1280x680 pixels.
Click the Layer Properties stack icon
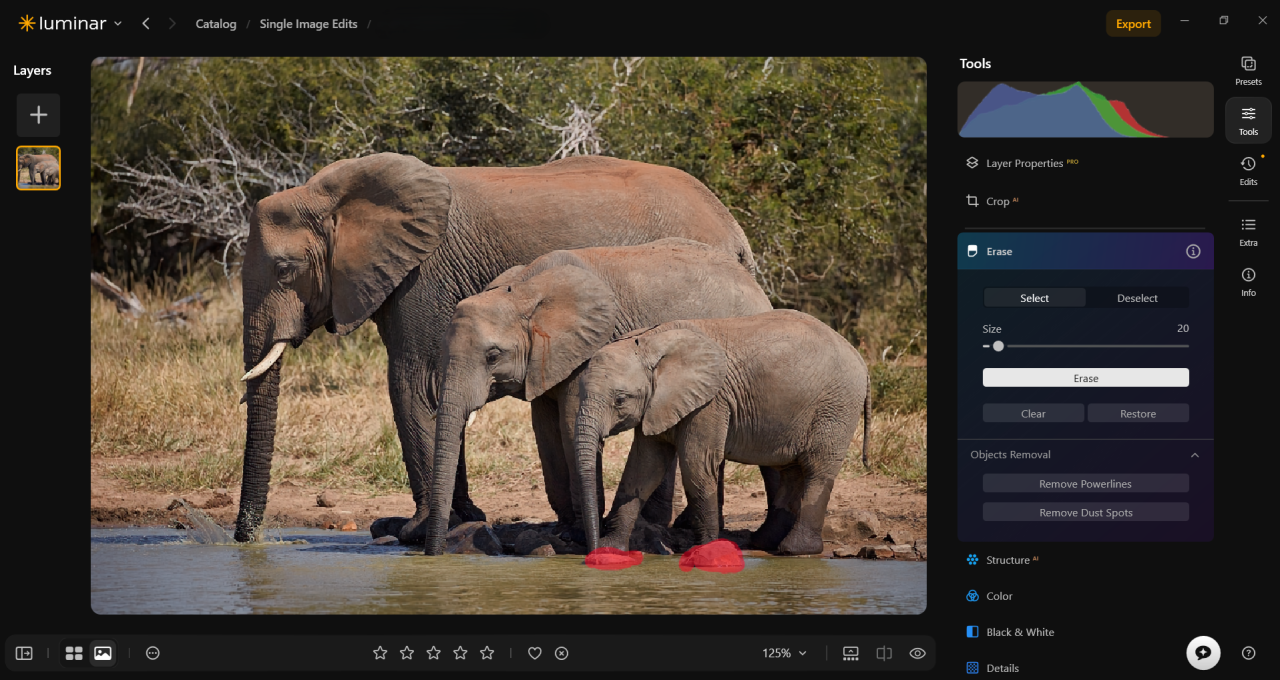pos(972,163)
